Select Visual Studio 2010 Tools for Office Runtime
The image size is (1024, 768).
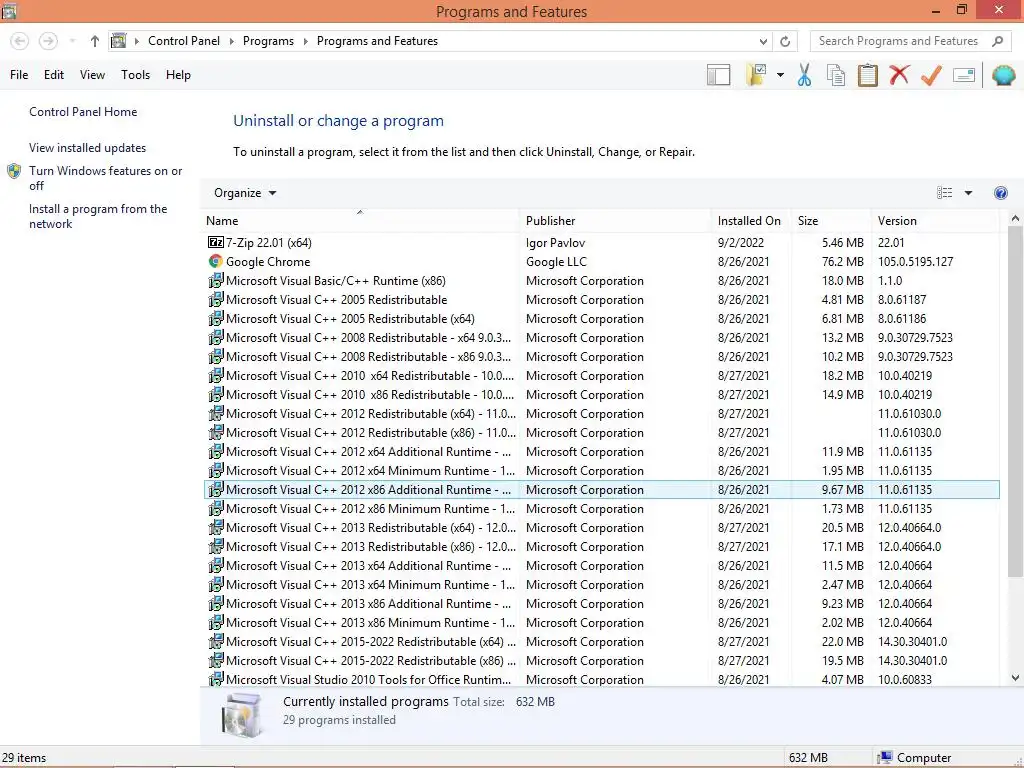(601, 680)
